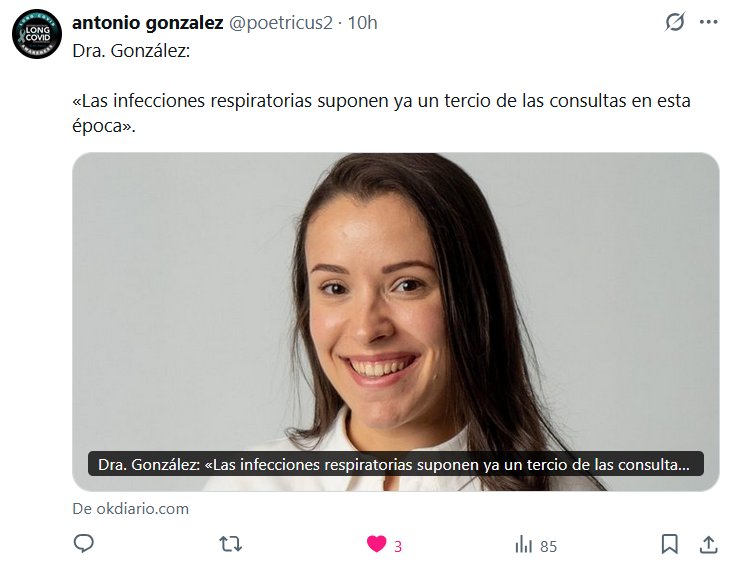This screenshot has height=570, width=734.
Task: Click the 85 views count
Action: tap(549, 546)
